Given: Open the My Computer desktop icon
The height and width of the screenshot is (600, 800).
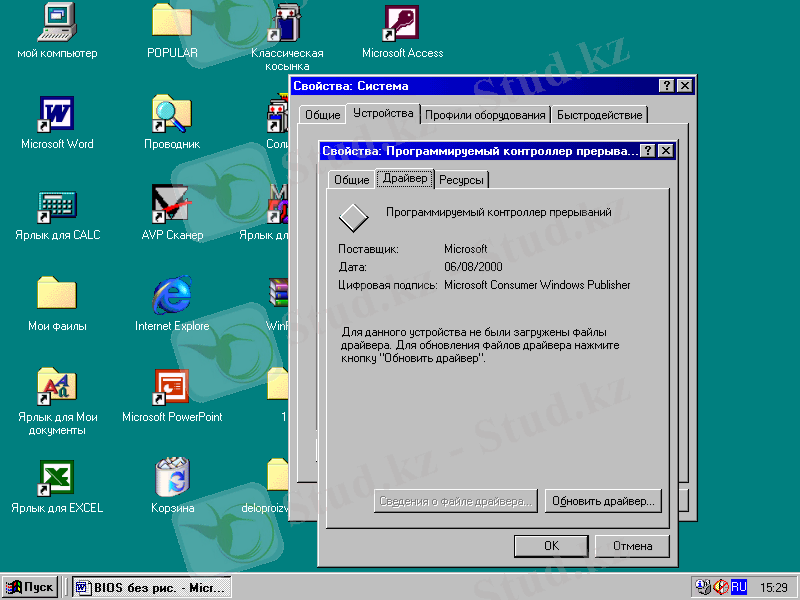Looking at the screenshot, I should pyautogui.click(x=57, y=23).
